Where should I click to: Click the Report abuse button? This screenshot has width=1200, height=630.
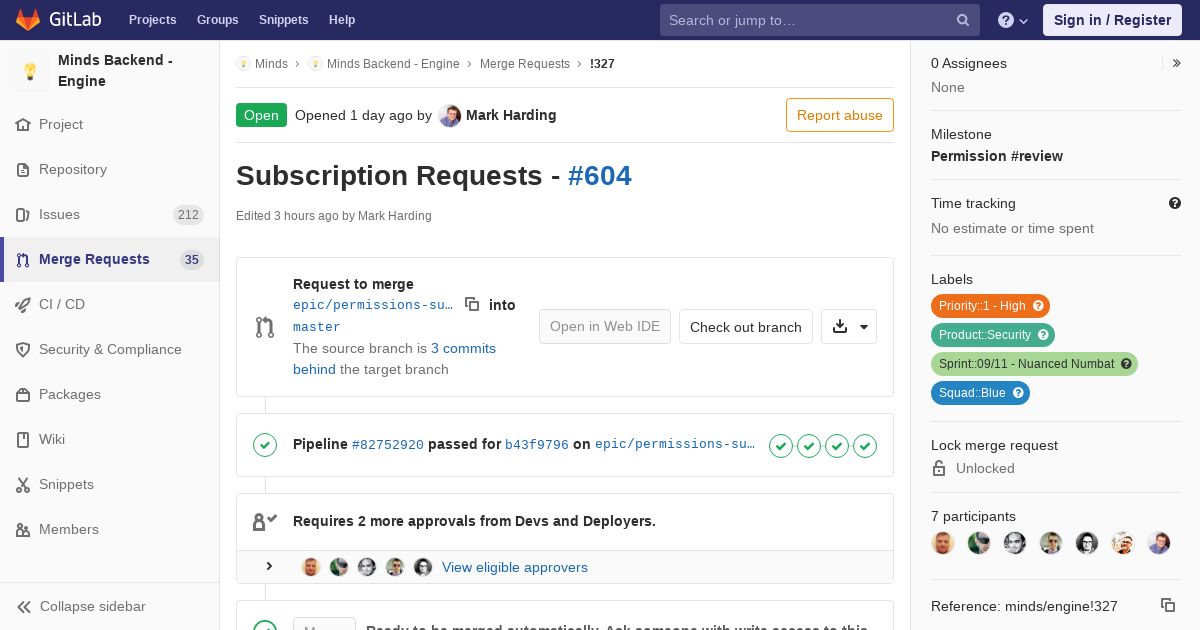(x=839, y=115)
